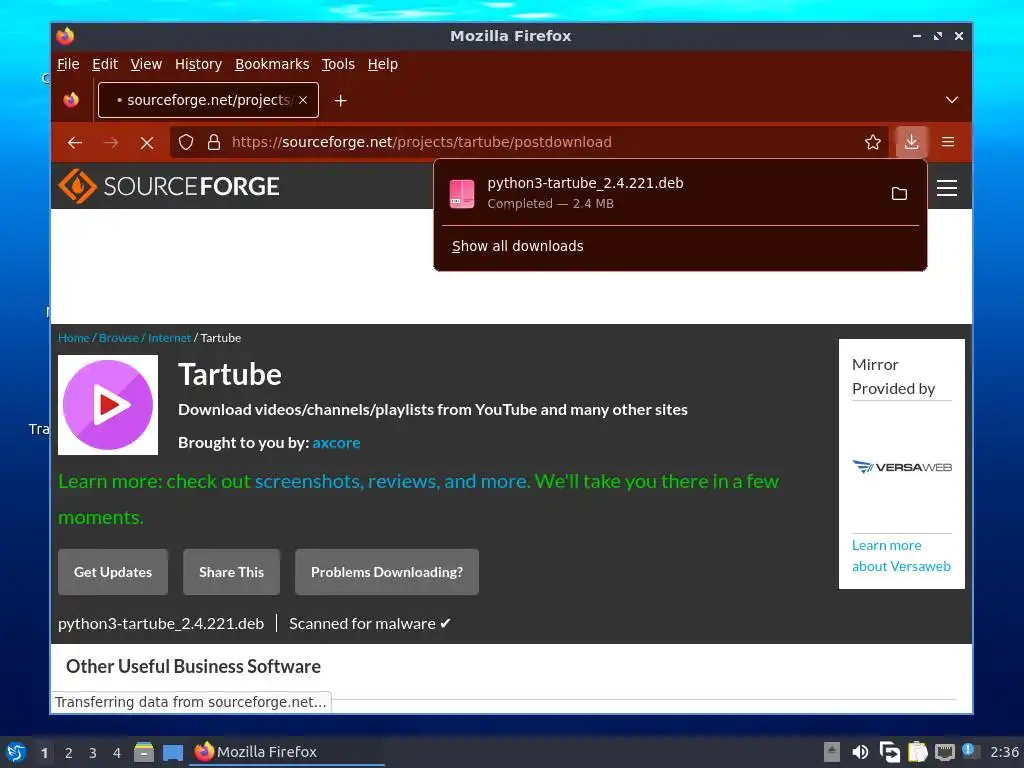Click Scanned for malware text
This screenshot has width=1024, height=768.
pyautogui.click(x=370, y=624)
